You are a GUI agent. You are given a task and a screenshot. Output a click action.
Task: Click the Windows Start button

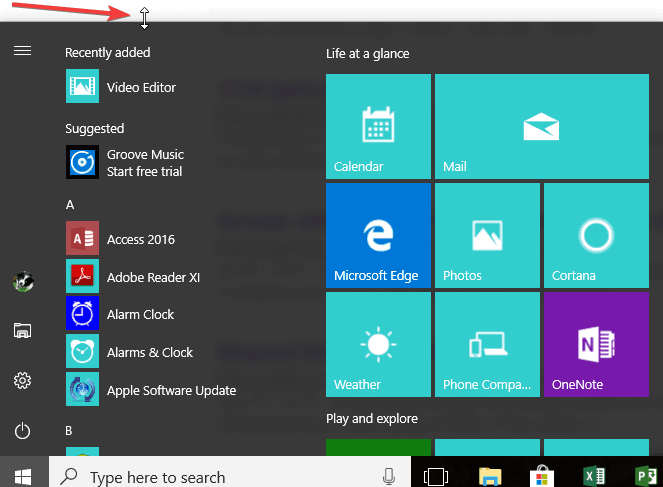tap(23, 477)
